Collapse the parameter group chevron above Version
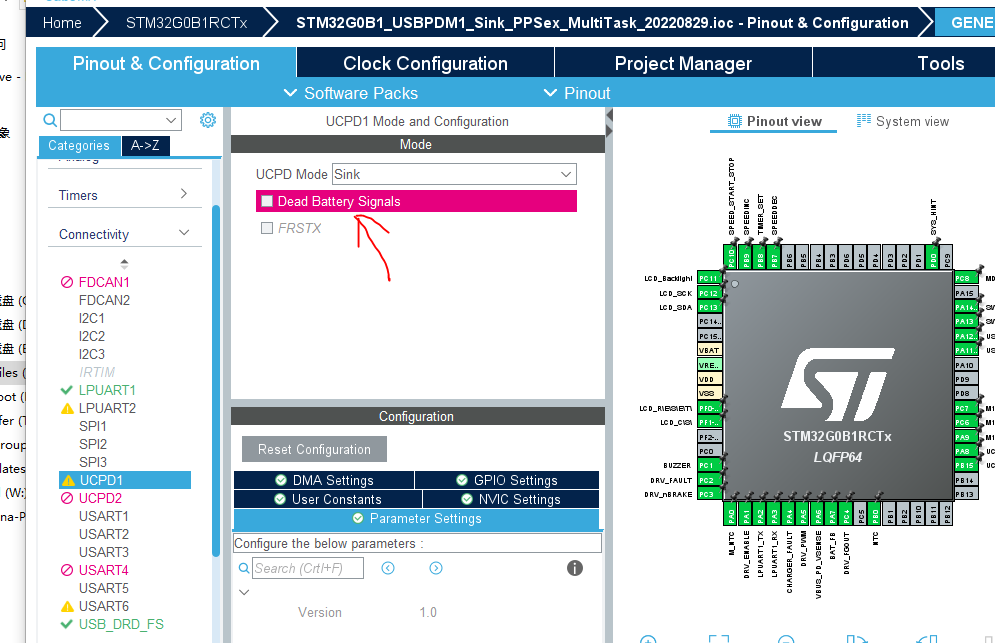 pos(244,592)
